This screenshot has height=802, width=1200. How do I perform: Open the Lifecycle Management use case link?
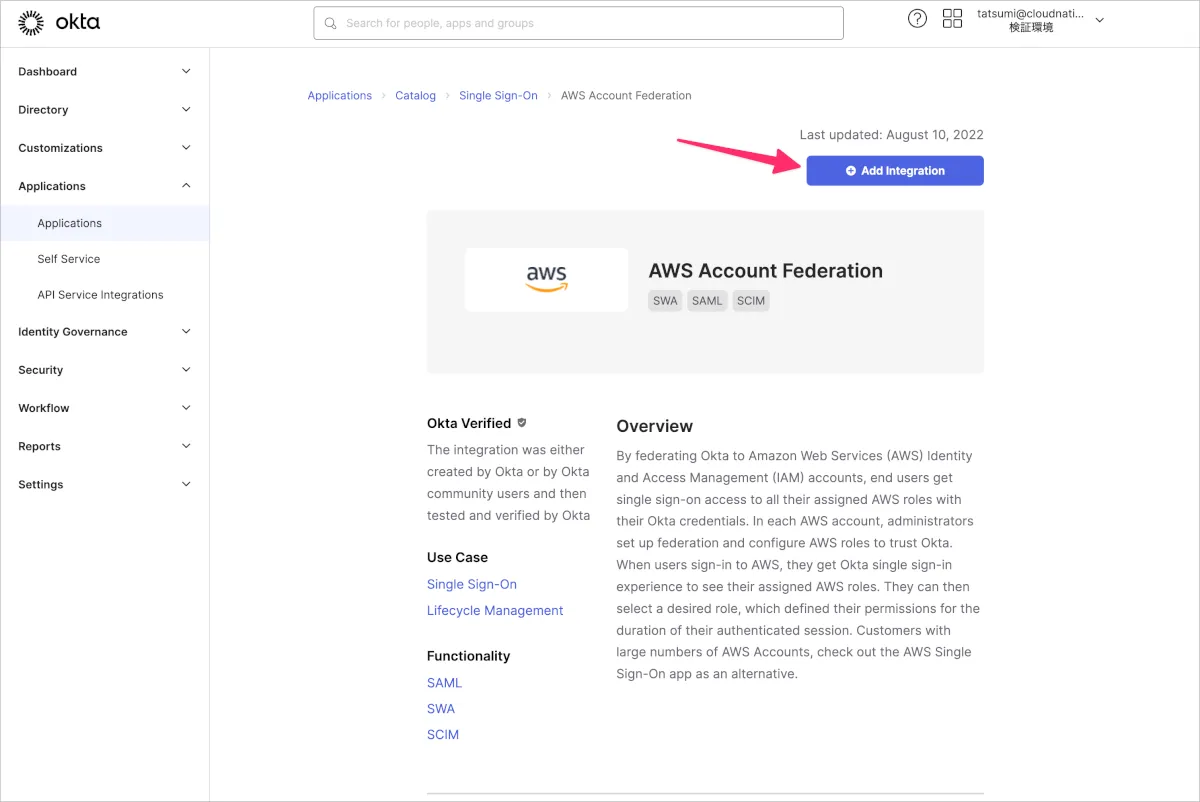pyautogui.click(x=495, y=611)
